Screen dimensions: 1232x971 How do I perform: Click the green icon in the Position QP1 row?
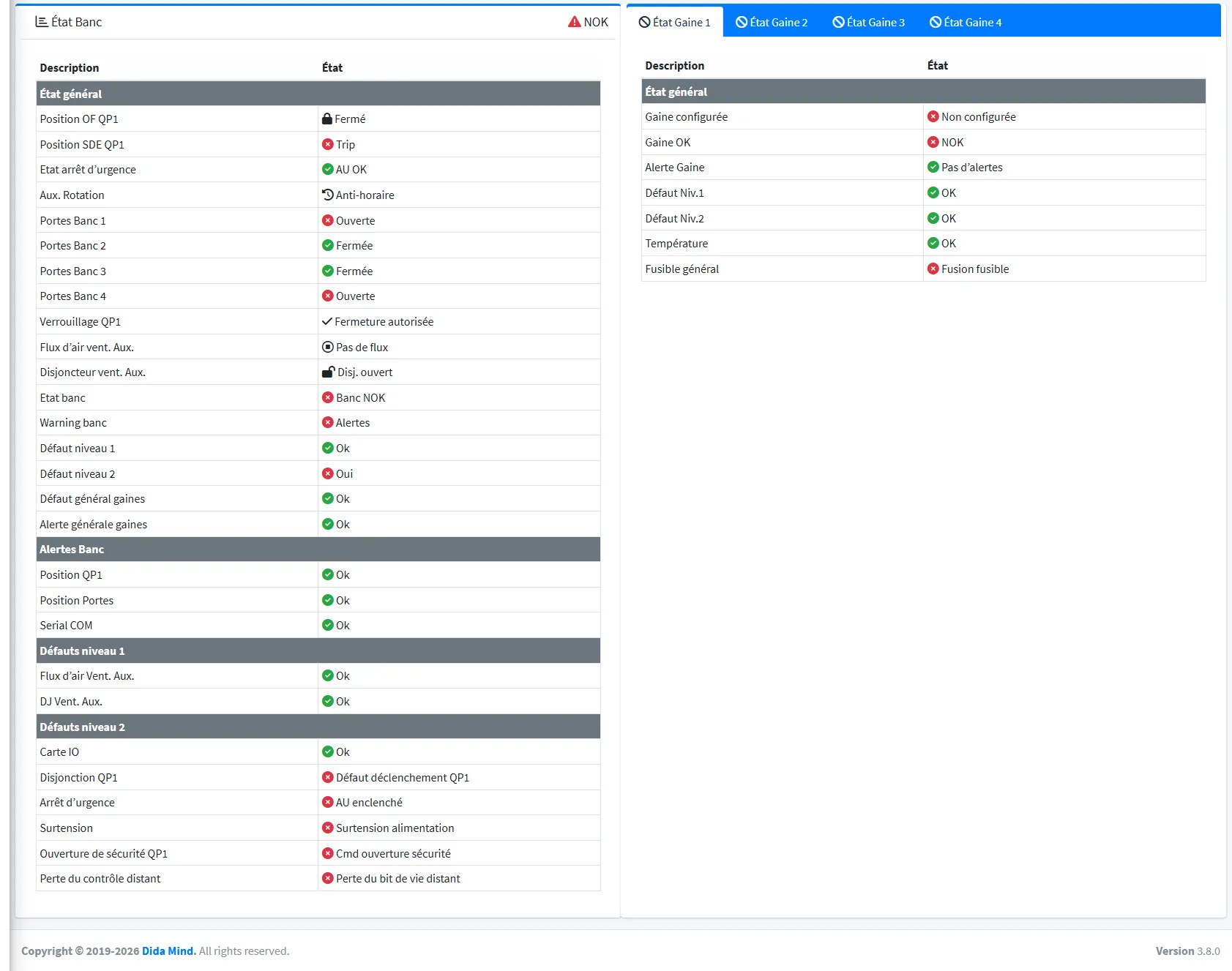point(328,574)
